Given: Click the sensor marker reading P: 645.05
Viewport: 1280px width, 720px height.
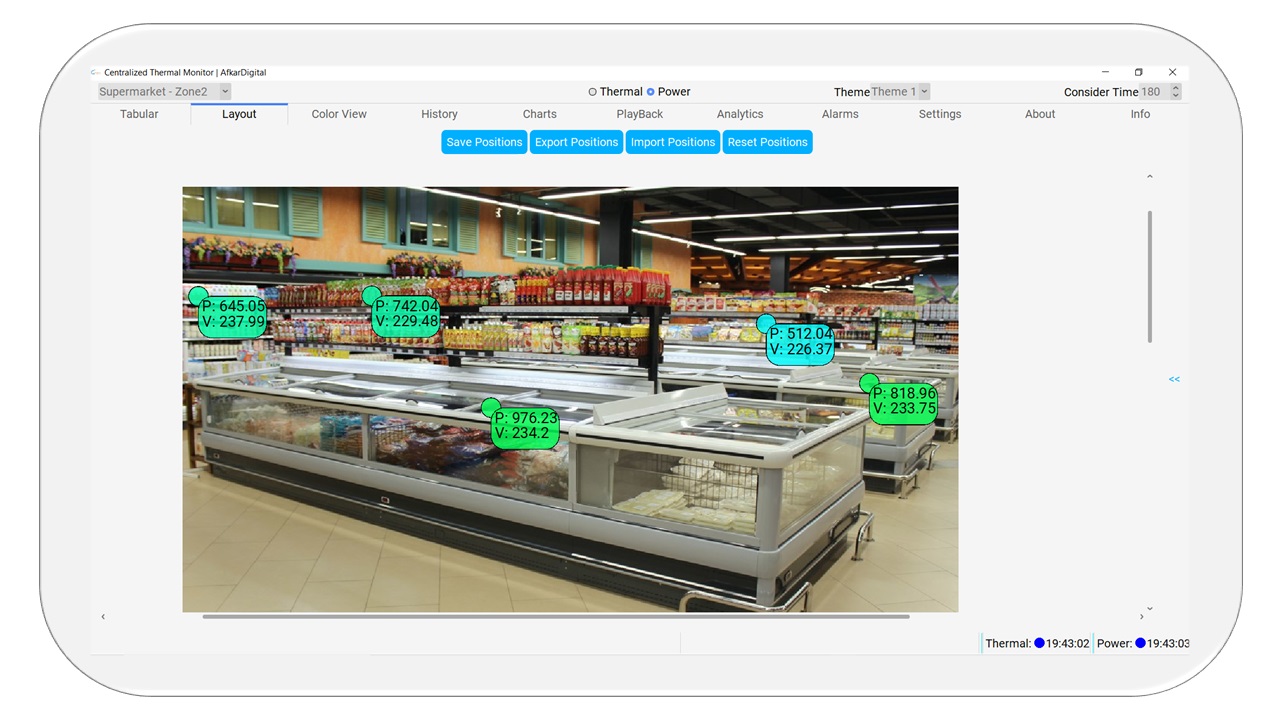Looking at the screenshot, I should coord(232,314).
